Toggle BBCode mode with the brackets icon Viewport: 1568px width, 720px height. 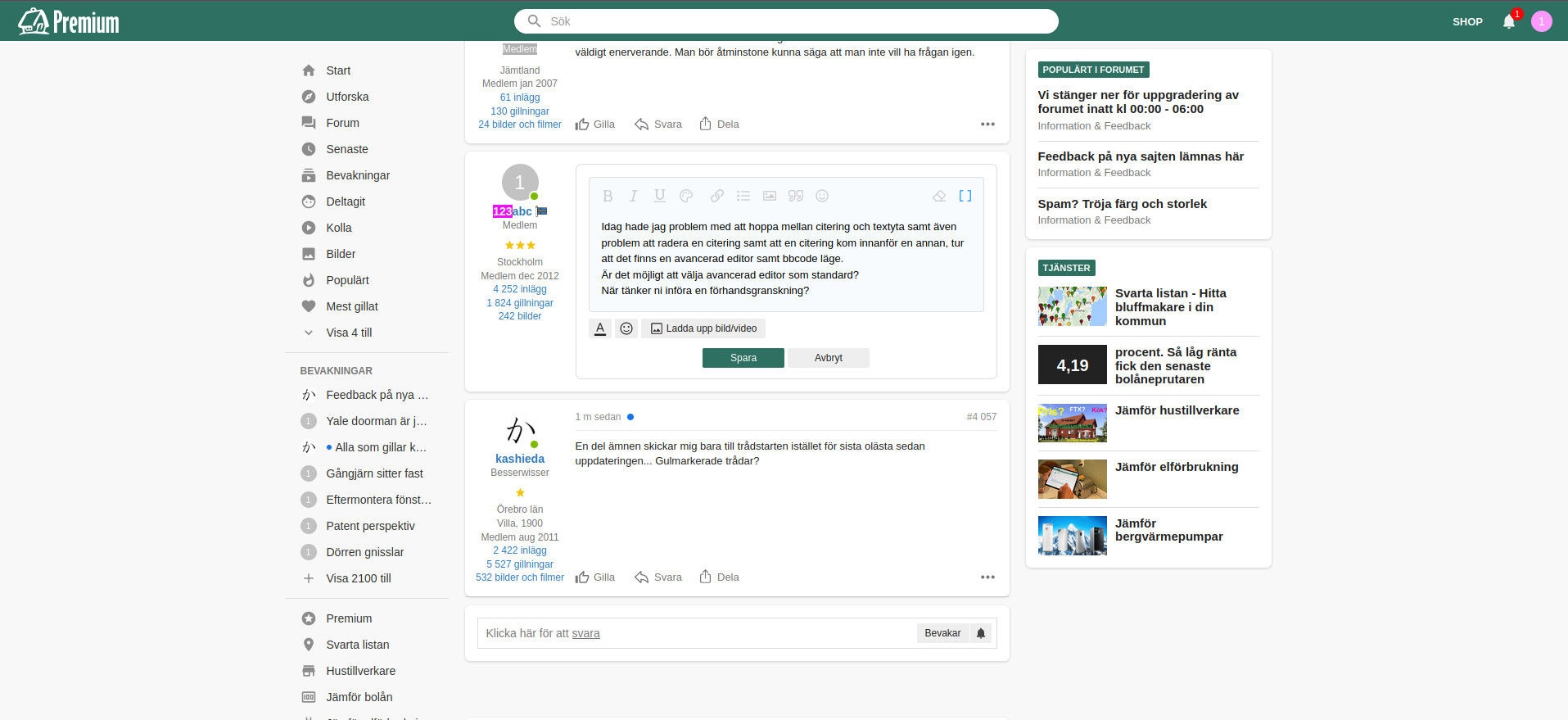pyautogui.click(x=965, y=196)
